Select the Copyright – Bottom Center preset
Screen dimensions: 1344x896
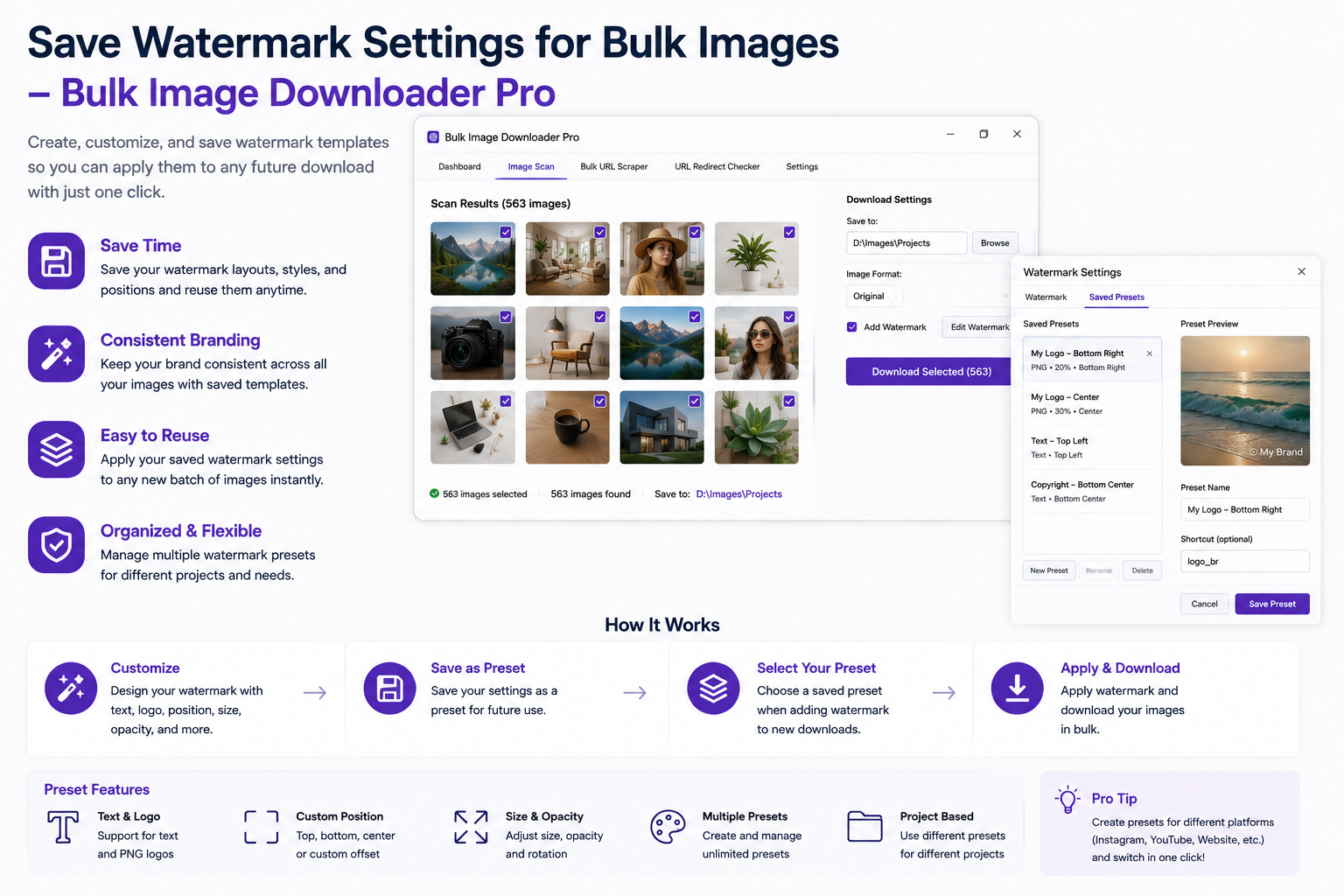1092,491
